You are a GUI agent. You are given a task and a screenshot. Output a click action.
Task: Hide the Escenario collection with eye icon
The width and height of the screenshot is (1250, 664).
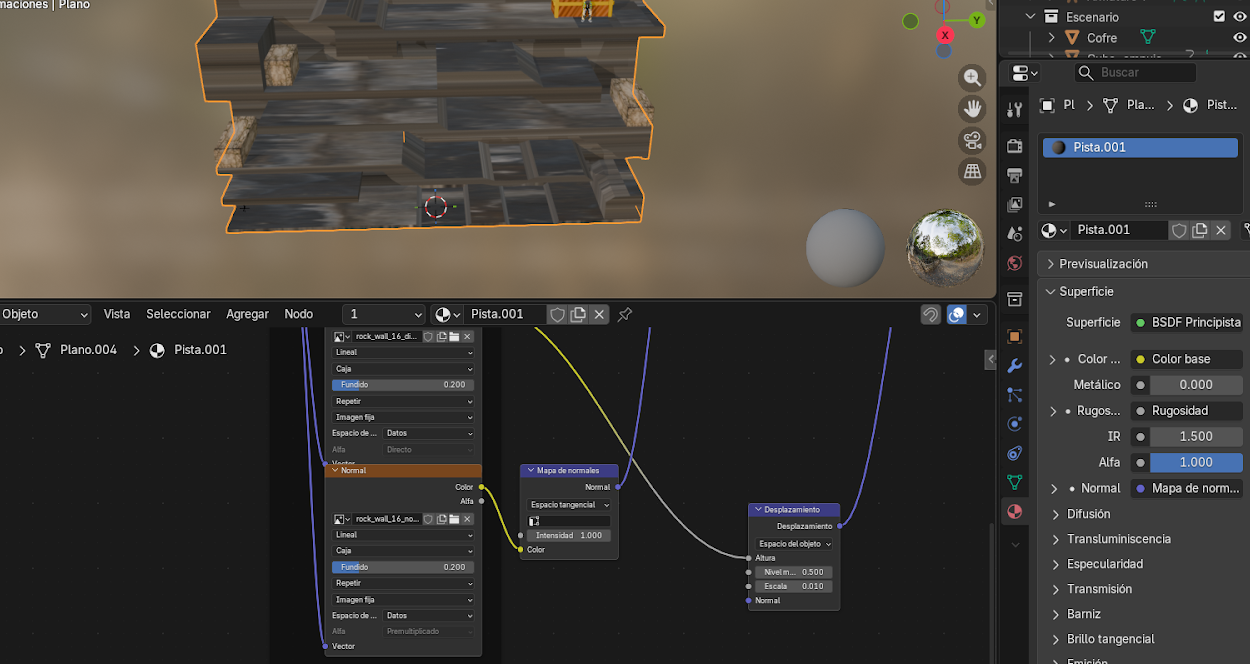pos(1240,16)
